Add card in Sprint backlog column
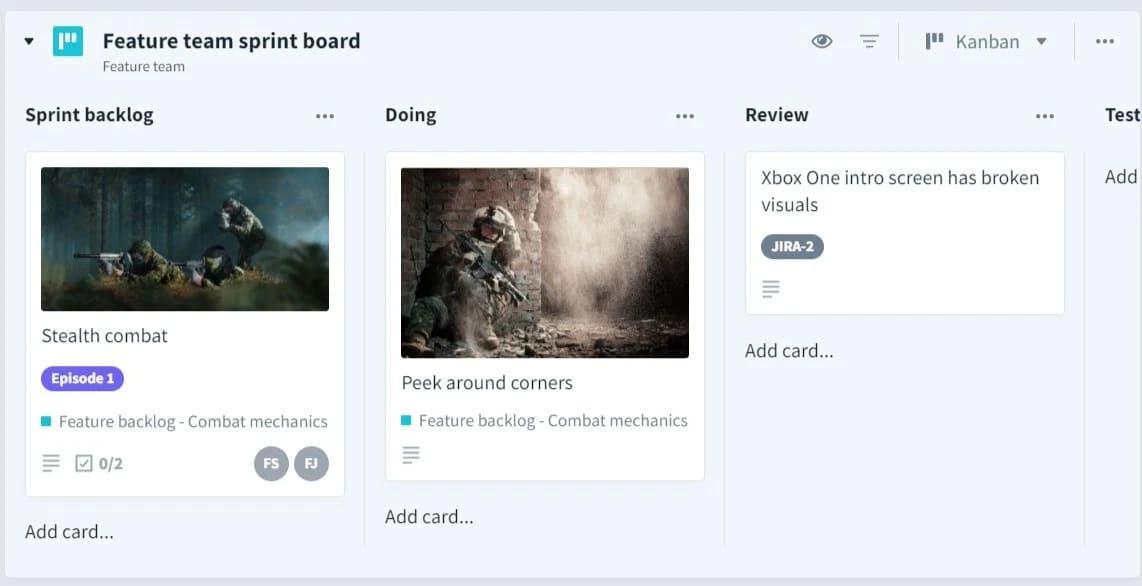 click(69, 531)
